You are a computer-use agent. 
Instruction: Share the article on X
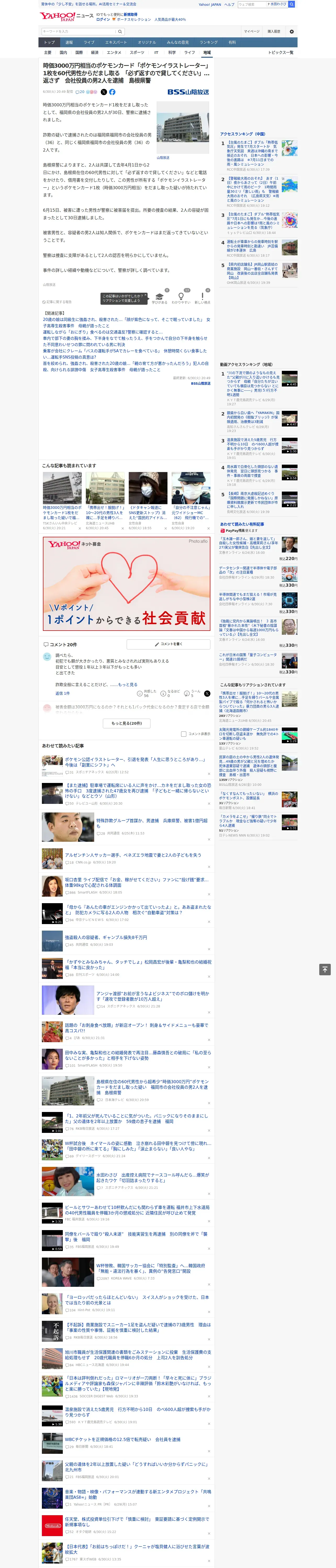(104, 92)
